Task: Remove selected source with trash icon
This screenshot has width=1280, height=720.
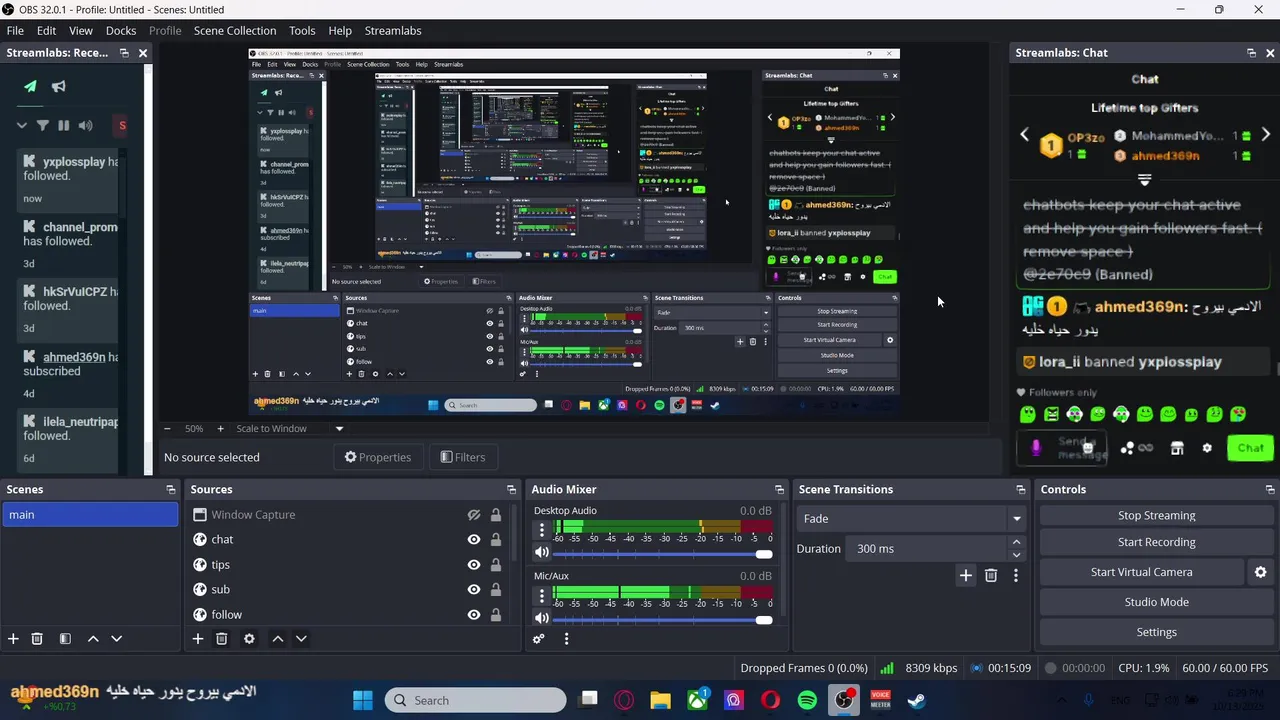Action: coord(222,638)
